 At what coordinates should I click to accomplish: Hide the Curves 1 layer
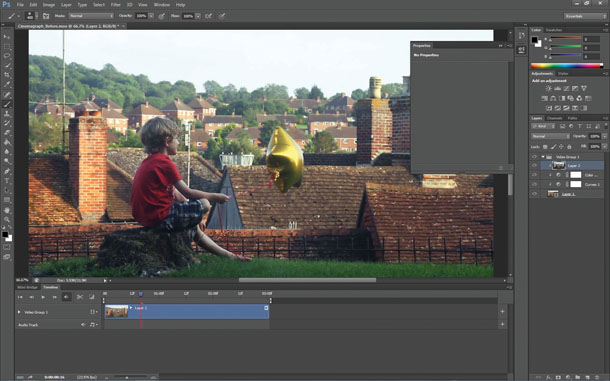pos(534,184)
